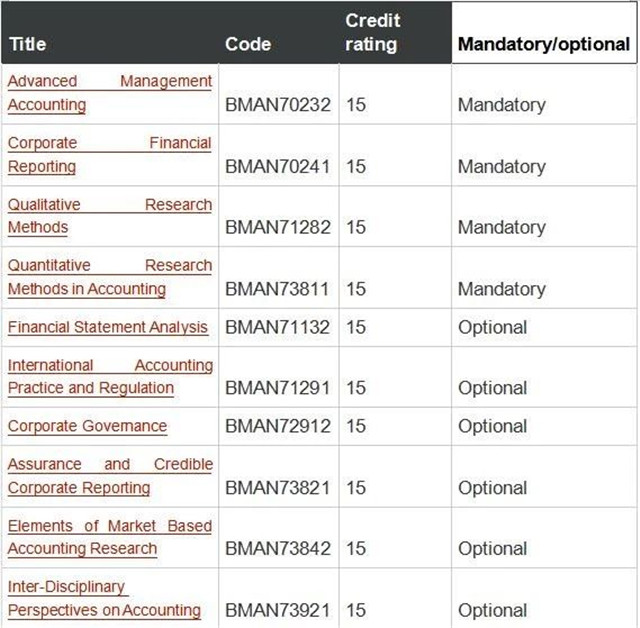This screenshot has width=640, height=628.
Task: Click the Mandatory/optional column header
Action: pyautogui.click(x=544, y=44)
